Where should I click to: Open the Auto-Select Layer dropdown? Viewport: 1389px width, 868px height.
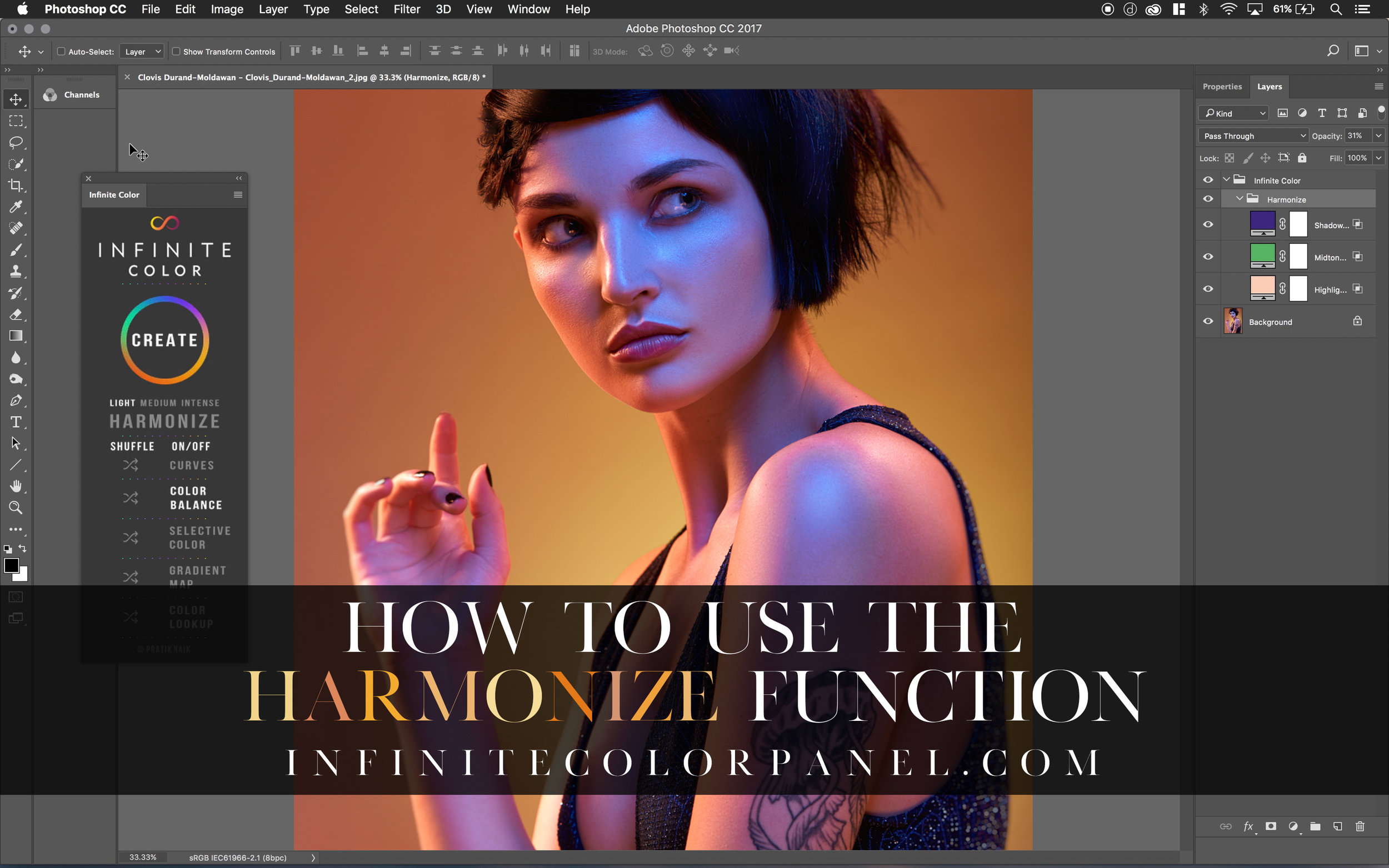(141, 52)
